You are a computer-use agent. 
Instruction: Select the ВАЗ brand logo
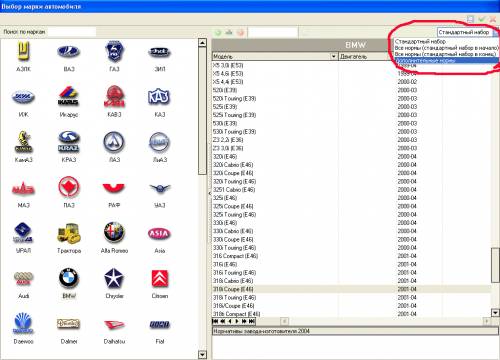pyautogui.click(x=69, y=52)
